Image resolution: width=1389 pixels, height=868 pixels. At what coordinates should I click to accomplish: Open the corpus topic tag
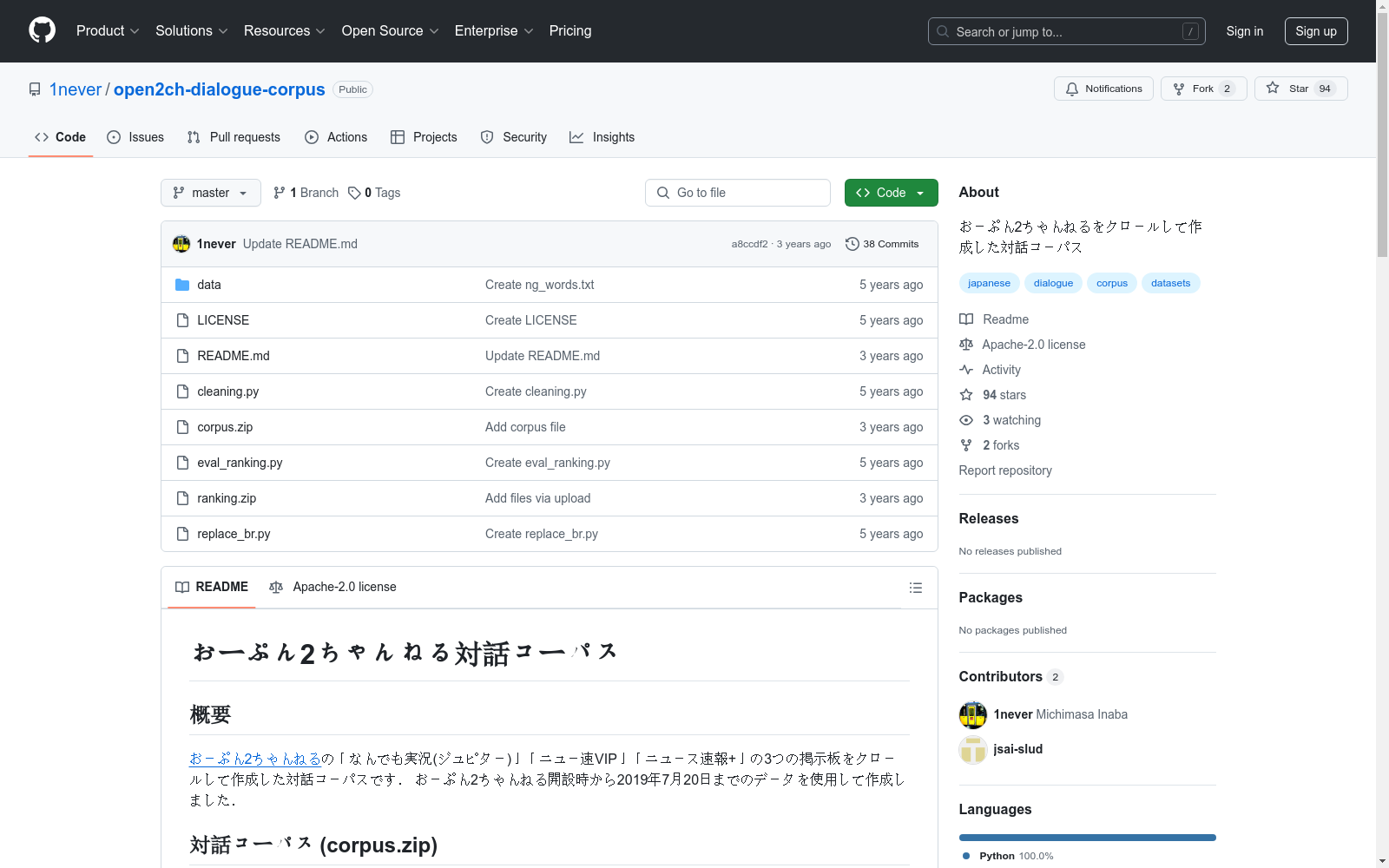click(x=1112, y=283)
